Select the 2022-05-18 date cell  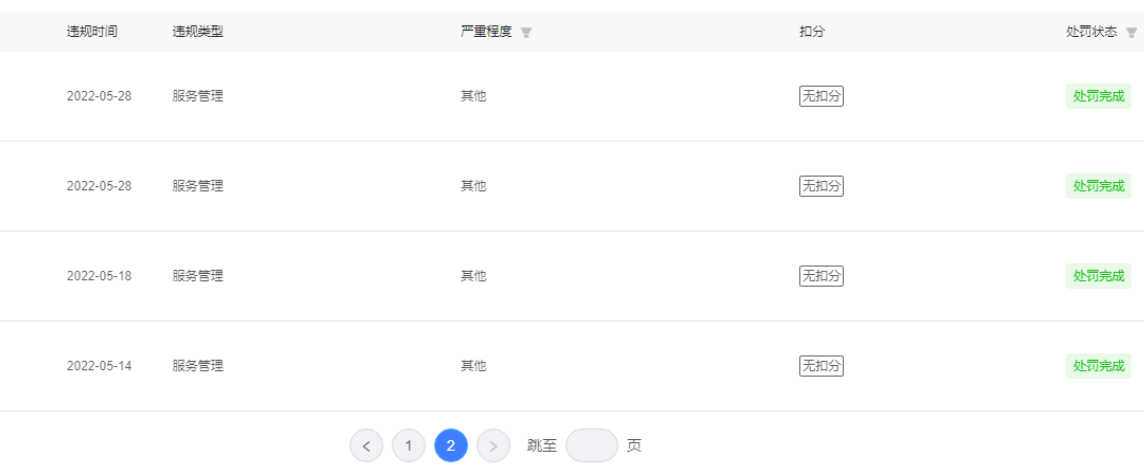coord(99,276)
